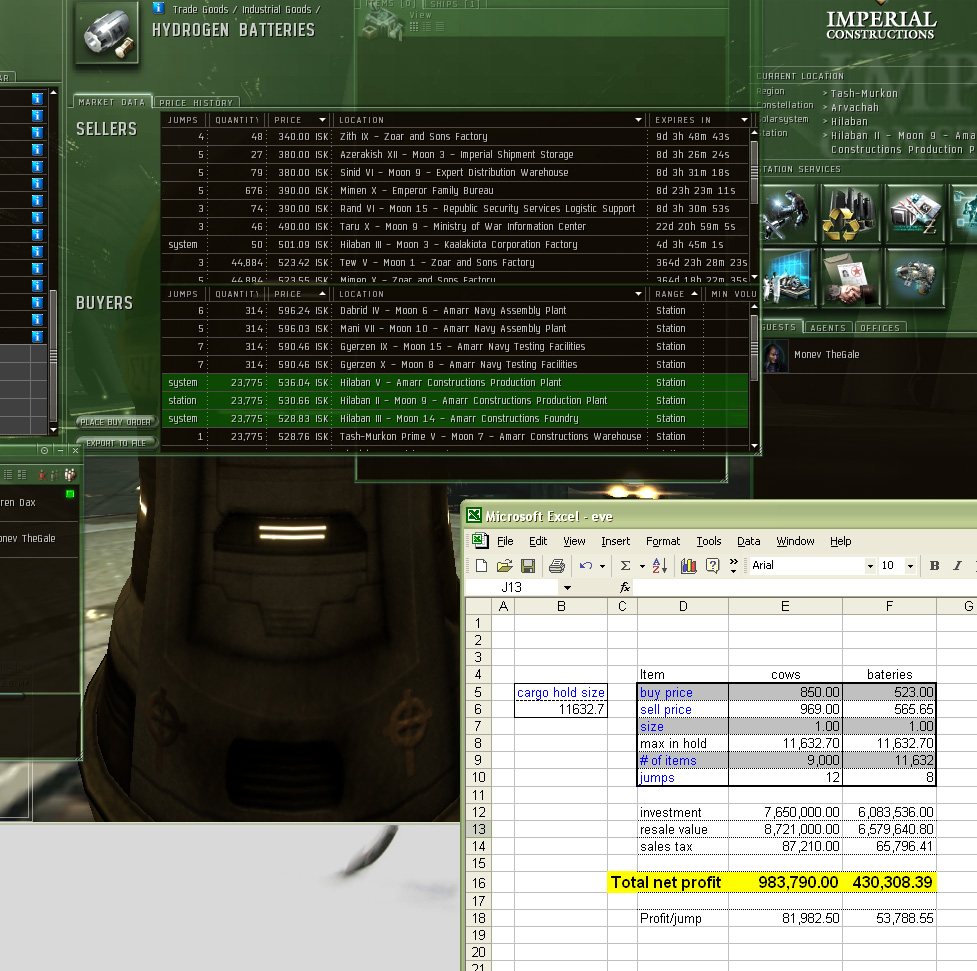The height and width of the screenshot is (971, 977).
Task: Open the Arial font name dropdown
Action: 870,566
